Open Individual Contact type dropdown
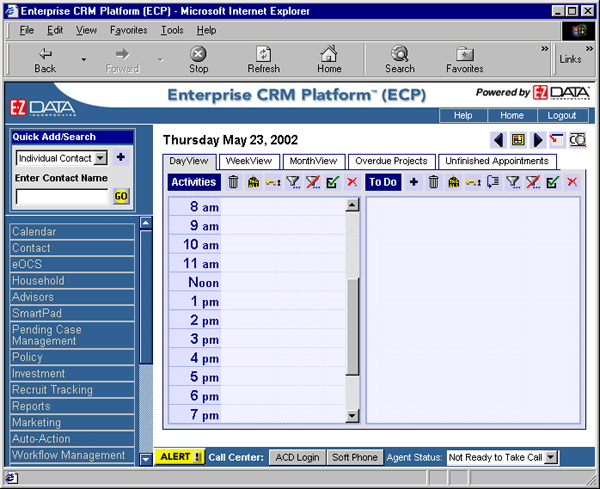 tap(101, 158)
